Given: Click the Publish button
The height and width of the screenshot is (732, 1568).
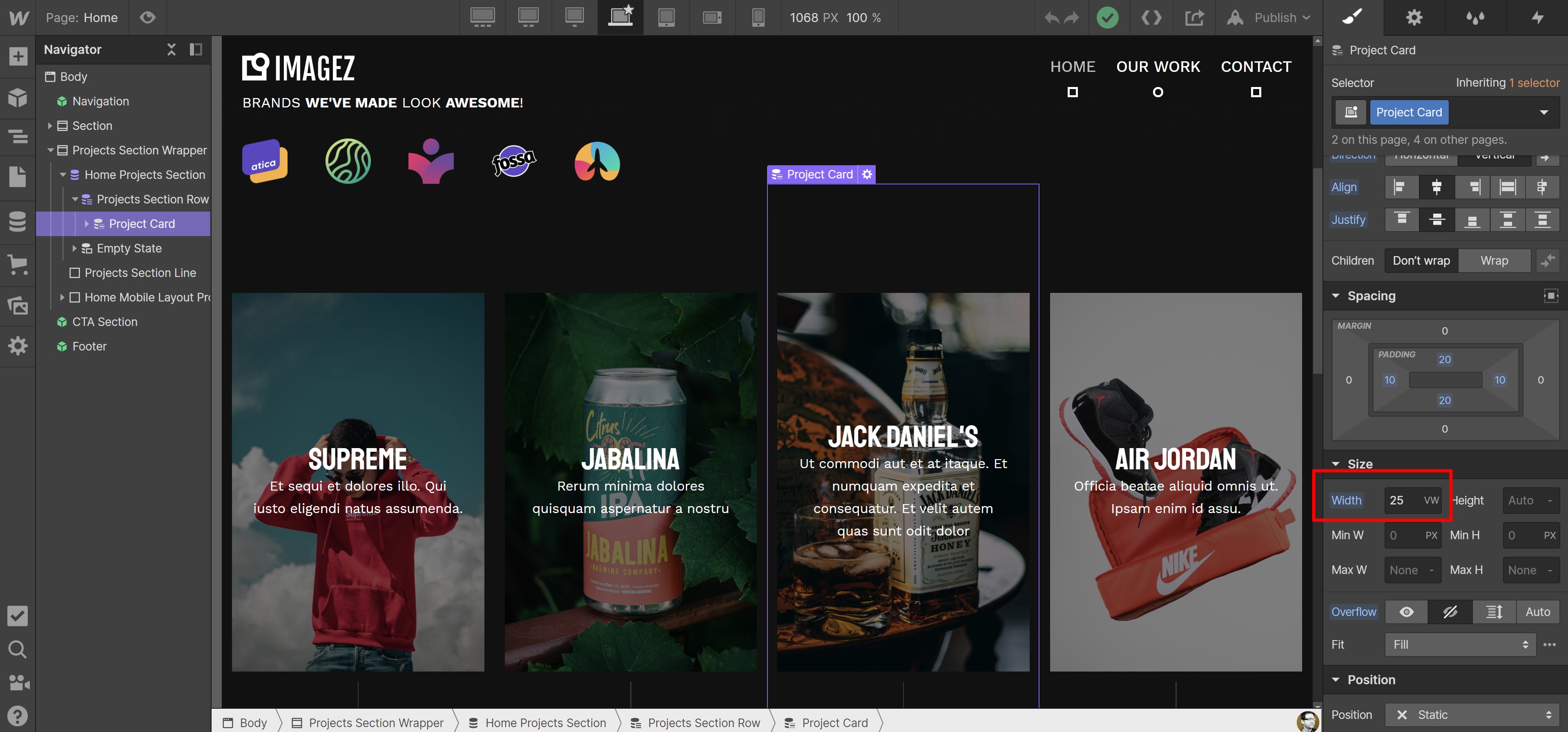Looking at the screenshot, I should tap(1275, 17).
